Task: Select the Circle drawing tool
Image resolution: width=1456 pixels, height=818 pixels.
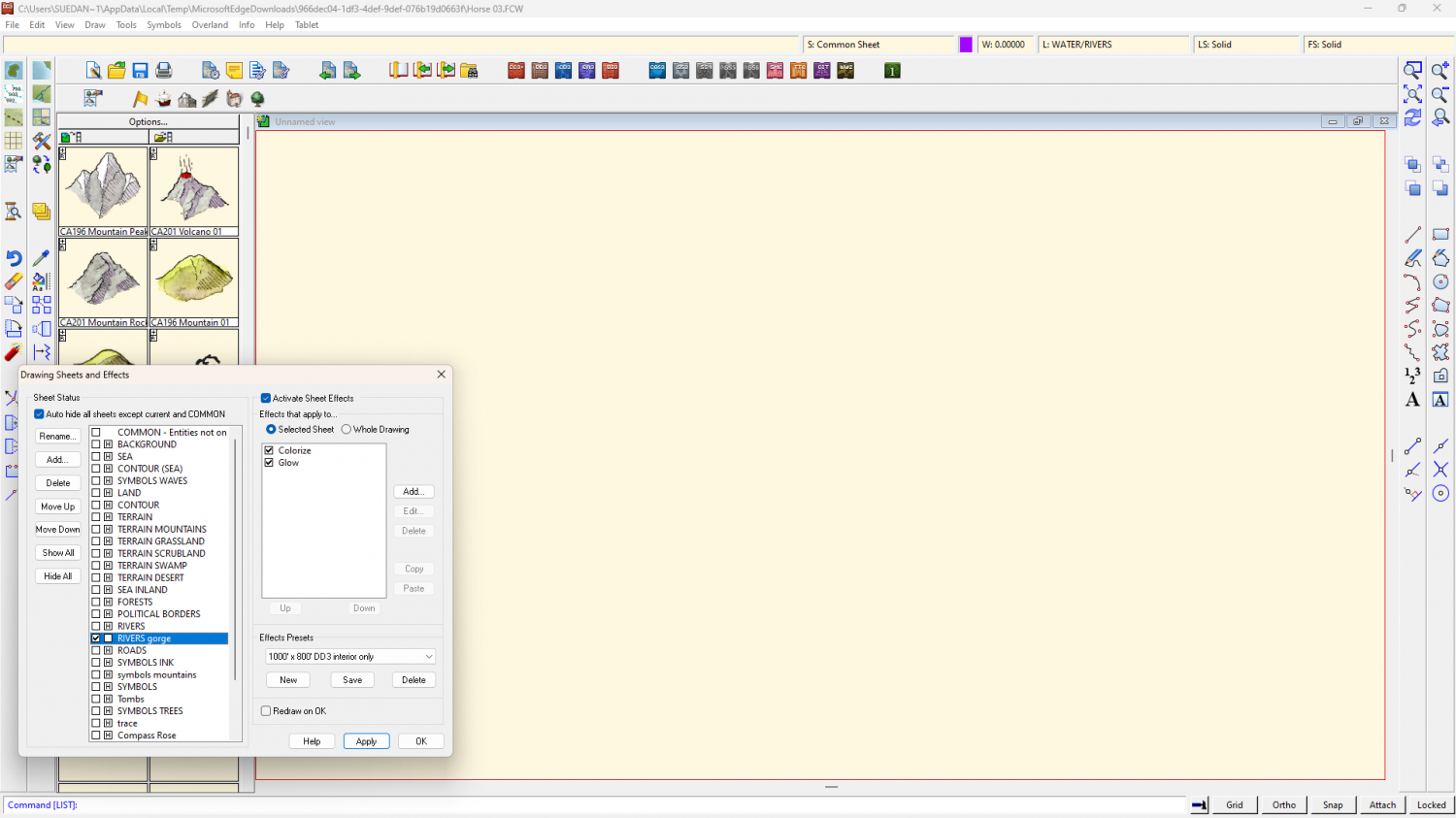Action: coord(1440,281)
